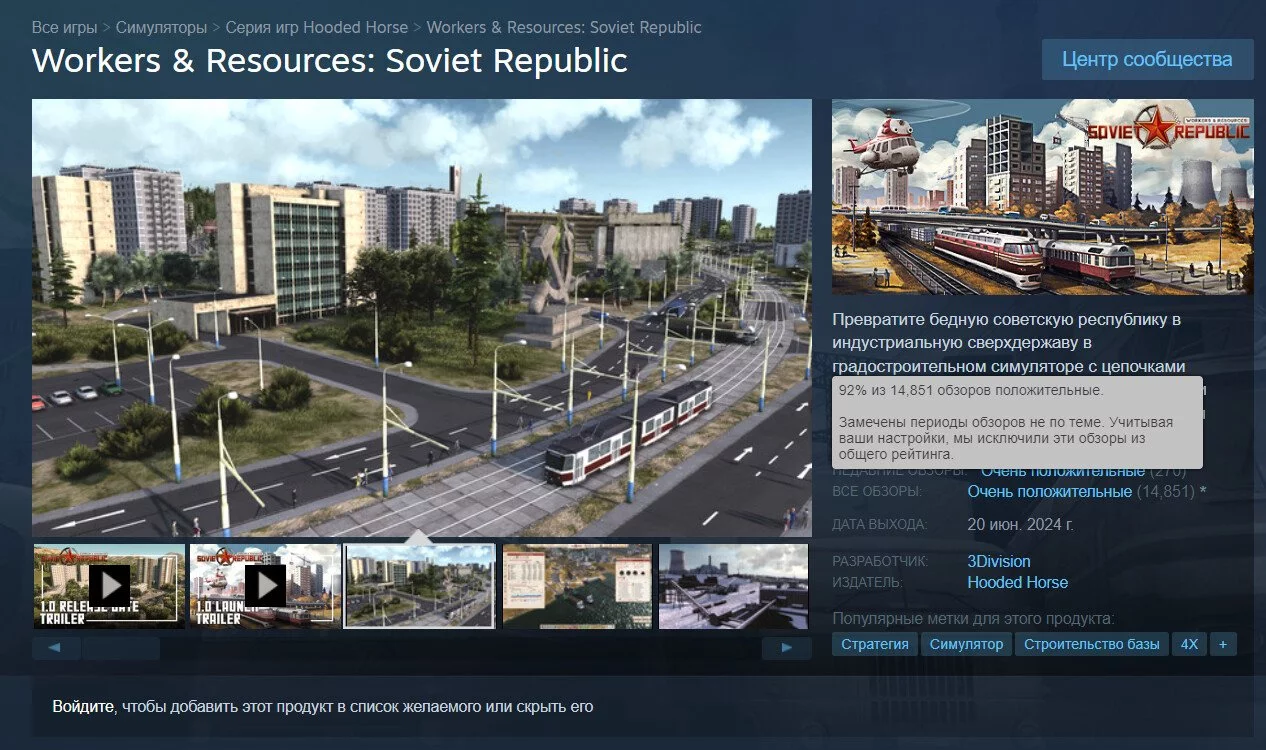Screen dimensions: 1266x750
Task: Open 'Очень положительные' link beside 'ВСЕ ОБЗОРЫ'
Action: [1050, 492]
